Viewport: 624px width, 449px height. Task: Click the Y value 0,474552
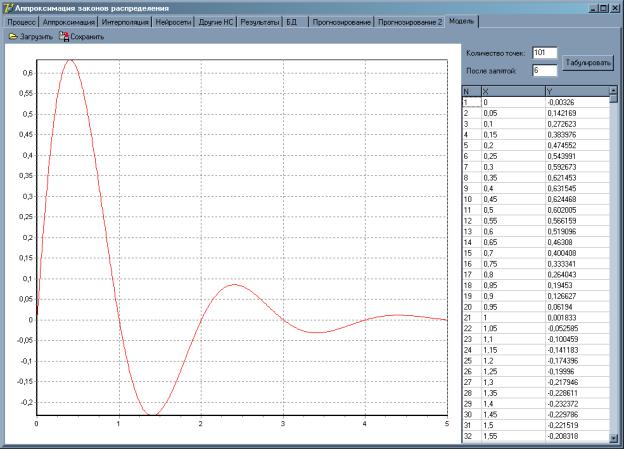577,145
